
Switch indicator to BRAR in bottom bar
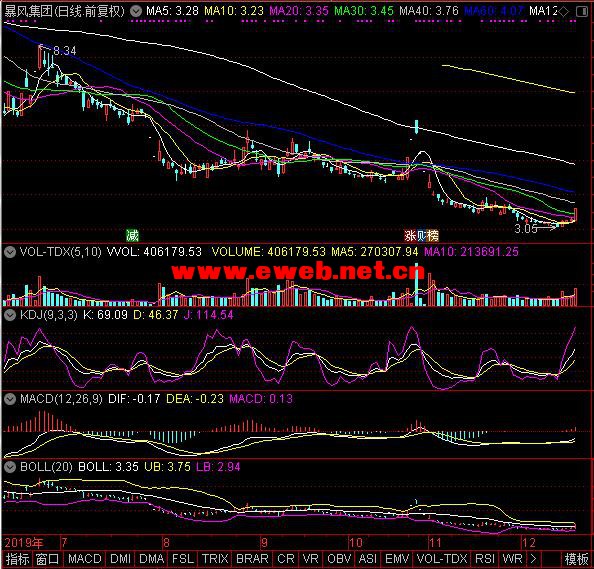point(252,559)
